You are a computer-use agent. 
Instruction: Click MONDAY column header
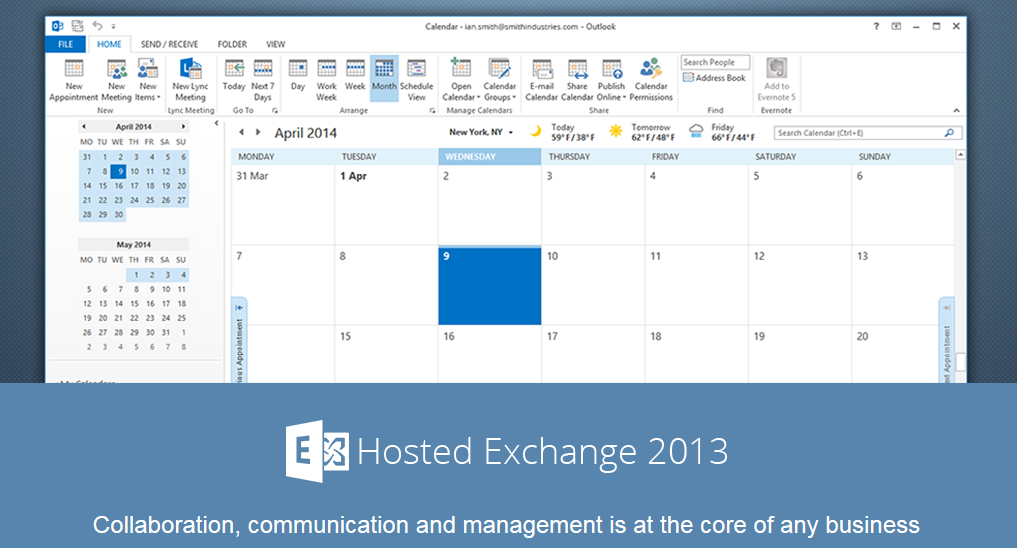pos(283,157)
